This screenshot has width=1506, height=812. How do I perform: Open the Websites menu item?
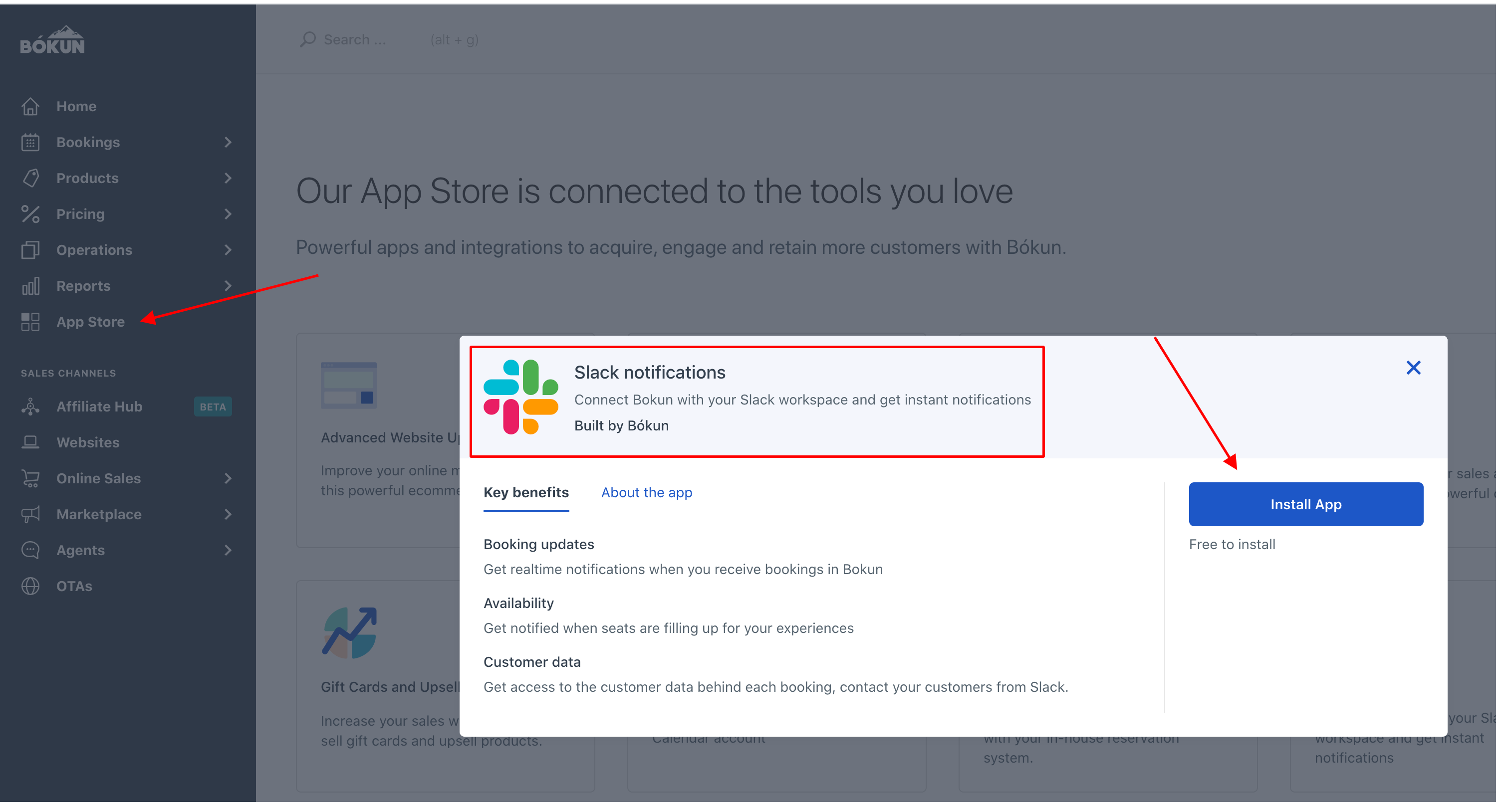[89, 446]
